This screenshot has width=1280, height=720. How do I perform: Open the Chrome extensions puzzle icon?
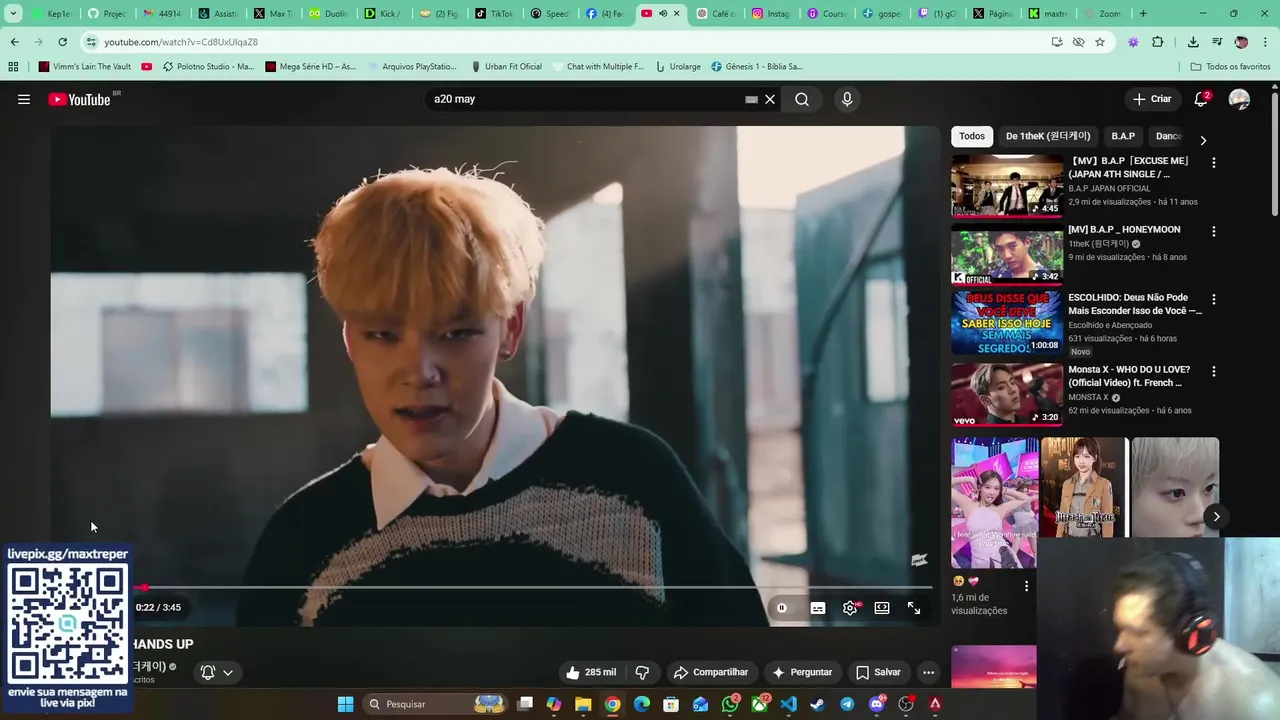point(1158,42)
